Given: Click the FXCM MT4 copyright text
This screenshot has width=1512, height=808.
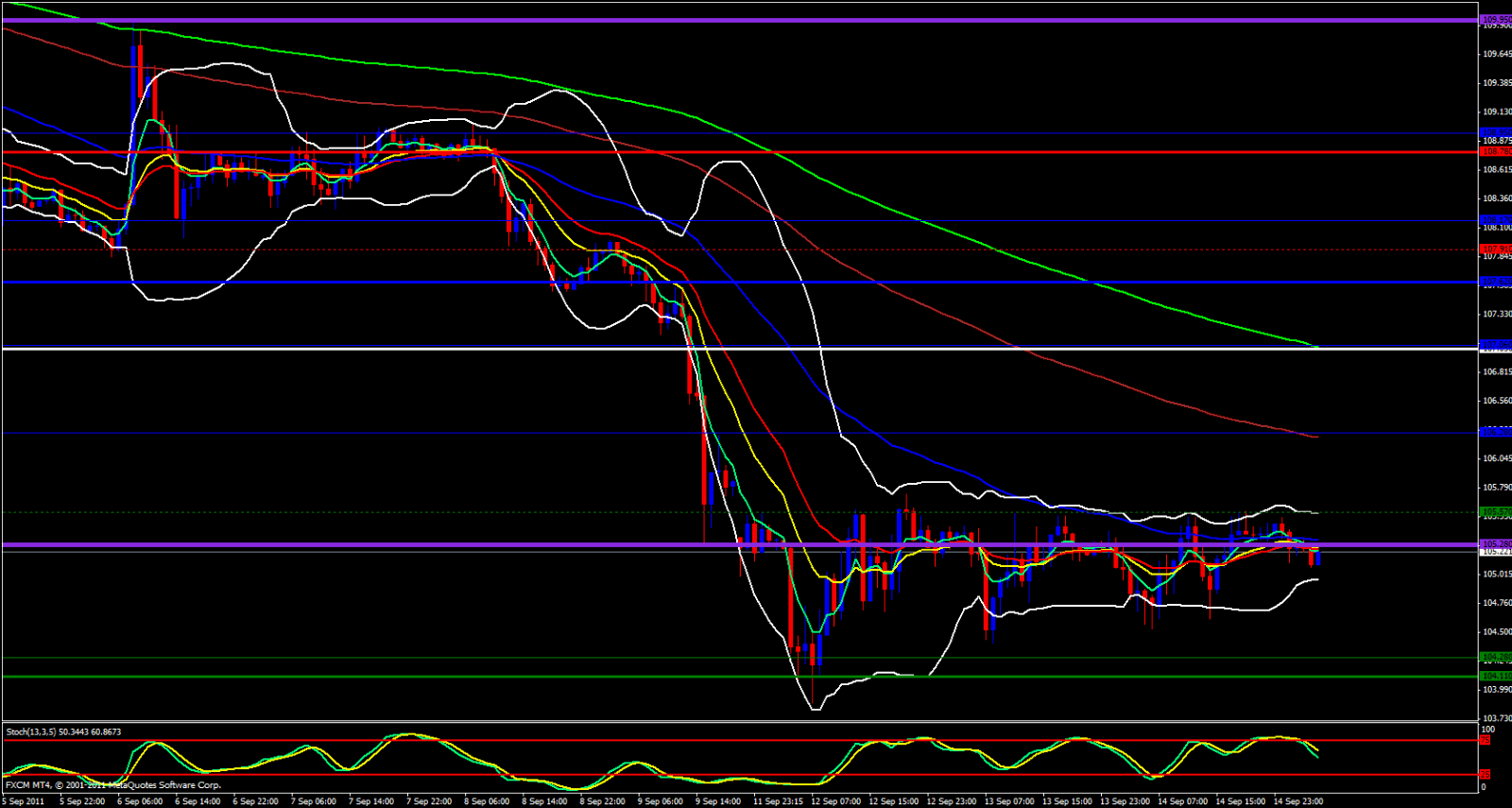Looking at the screenshot, I should [113, 785].
